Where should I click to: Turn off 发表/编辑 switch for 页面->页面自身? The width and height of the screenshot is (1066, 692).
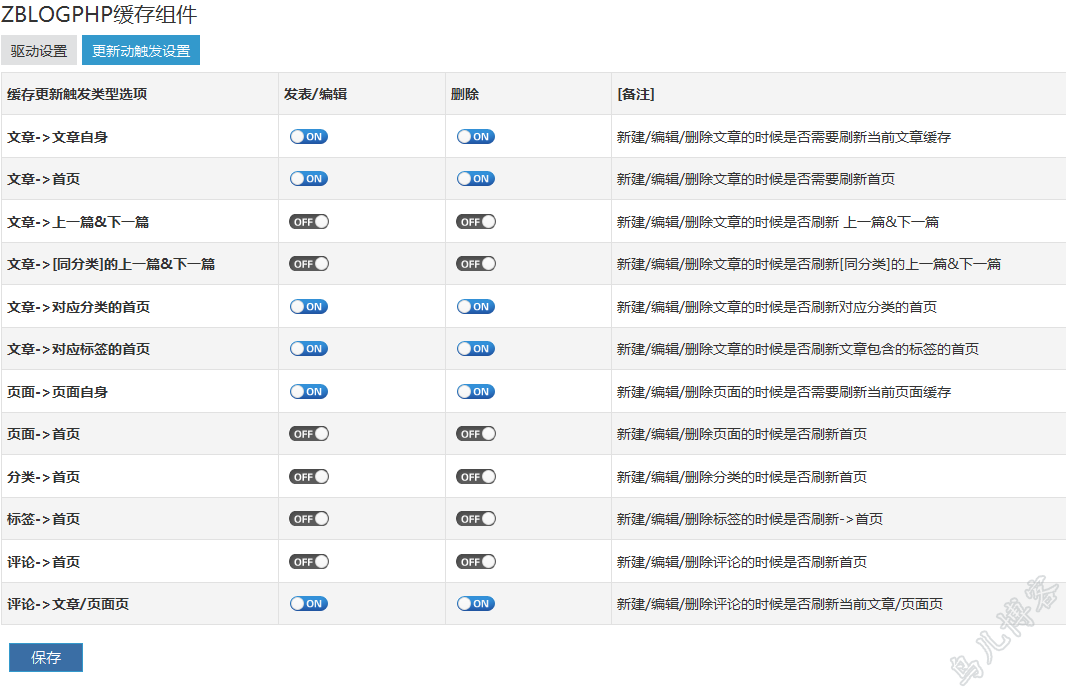(309, 392)
